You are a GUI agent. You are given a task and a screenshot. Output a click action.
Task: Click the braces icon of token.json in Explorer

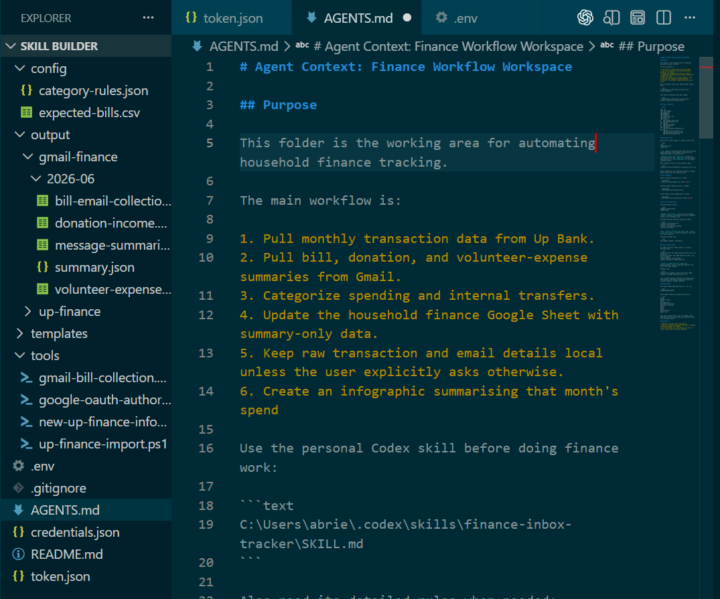tap(18, 576)
